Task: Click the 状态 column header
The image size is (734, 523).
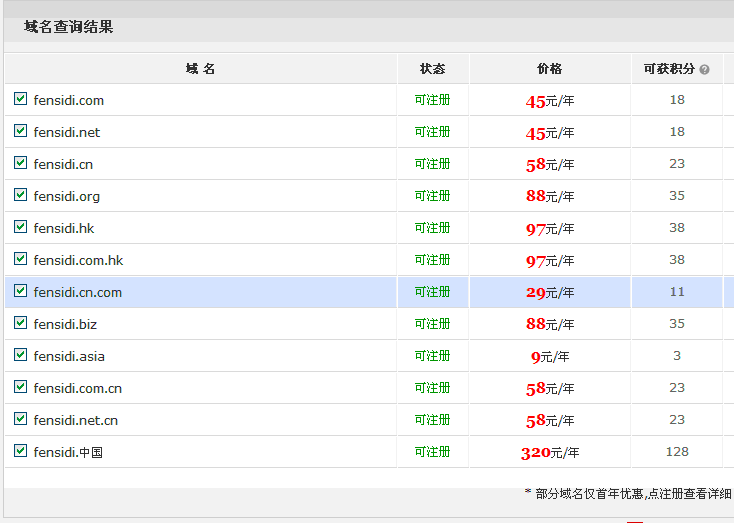Action: [x=432, y=69]
